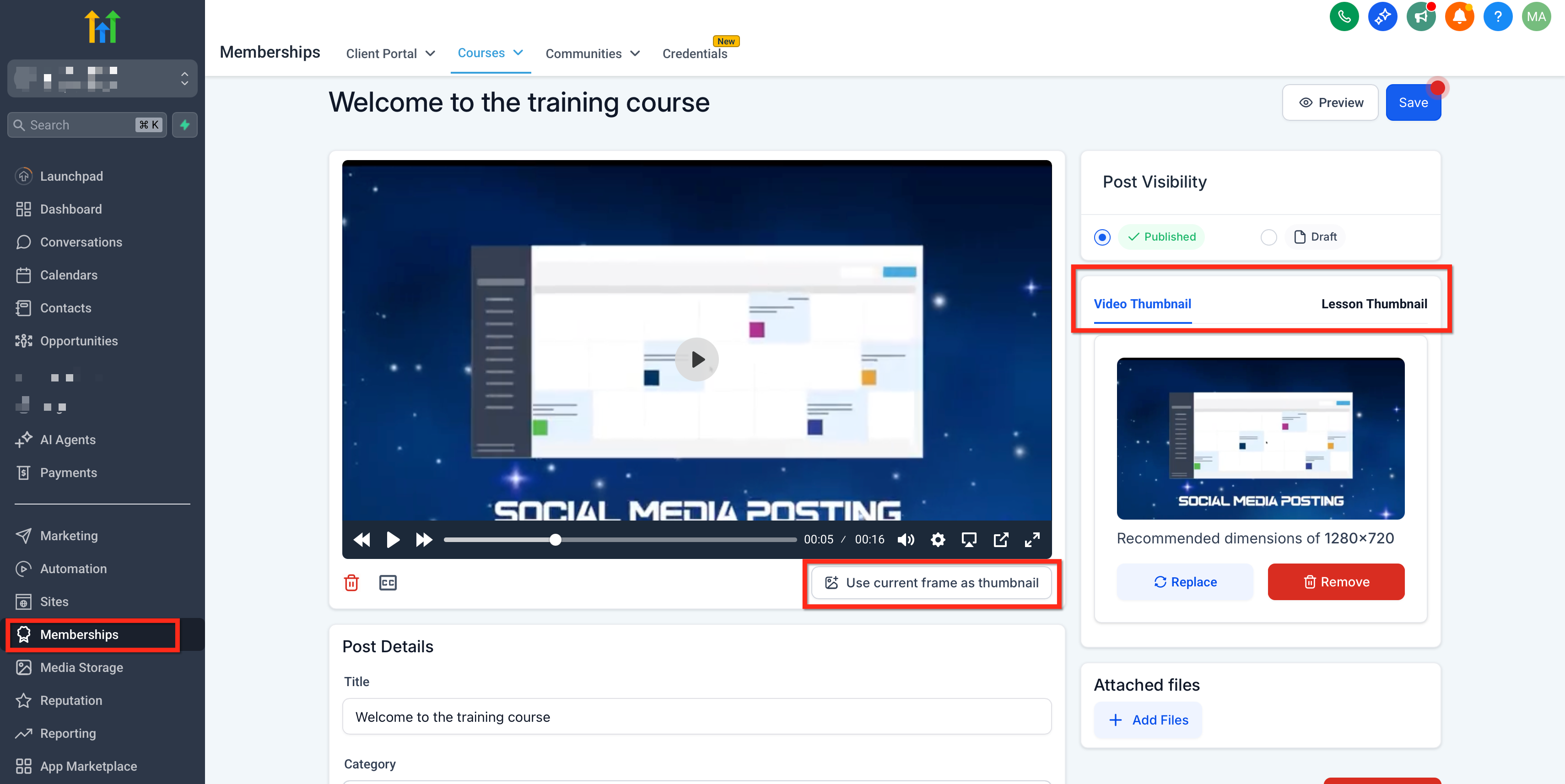Click Use current frame as thumbnail

click(x=931, y=582)
